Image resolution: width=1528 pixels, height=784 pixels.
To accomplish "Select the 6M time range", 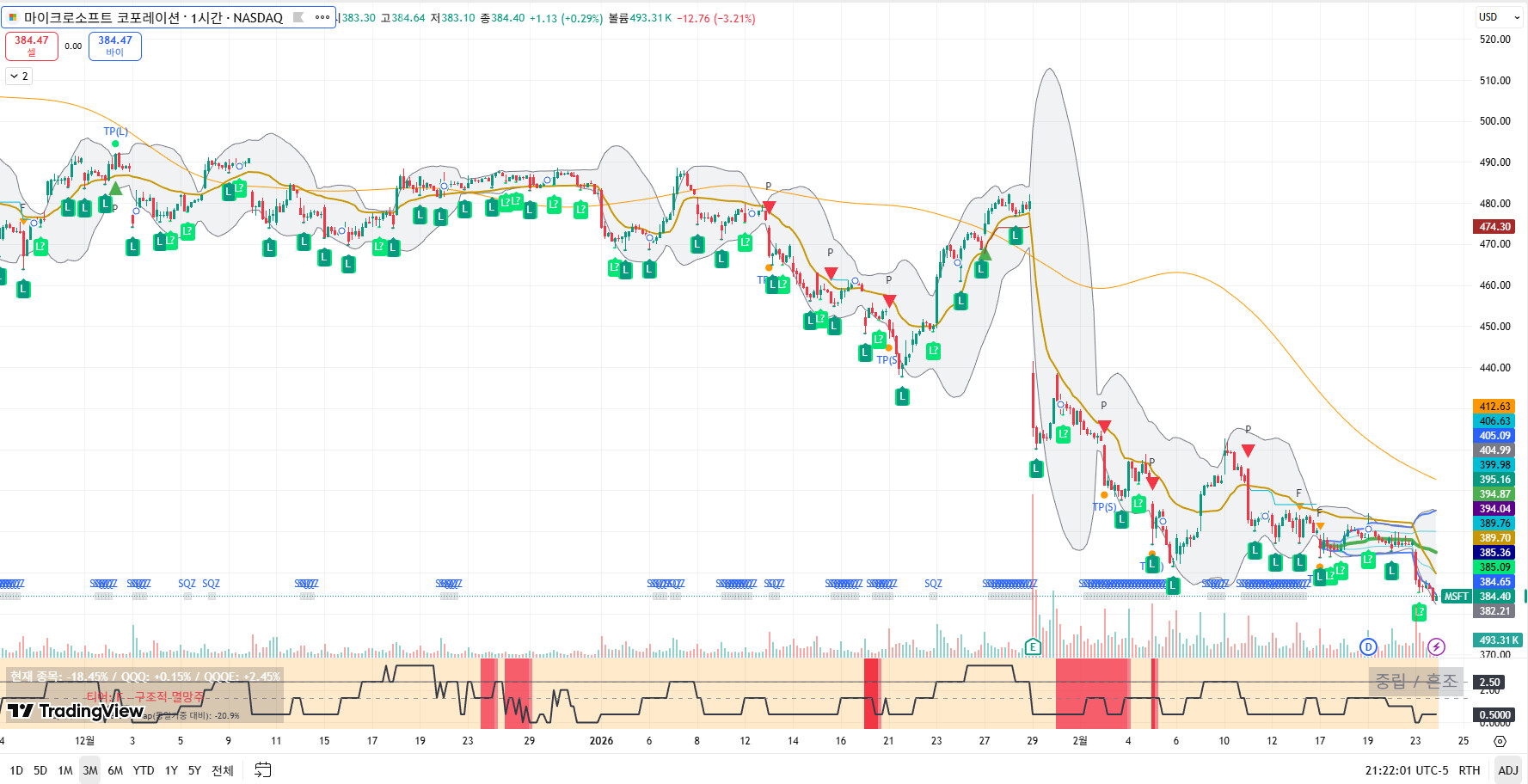I will pyautogui.click(x=115, y=770).
